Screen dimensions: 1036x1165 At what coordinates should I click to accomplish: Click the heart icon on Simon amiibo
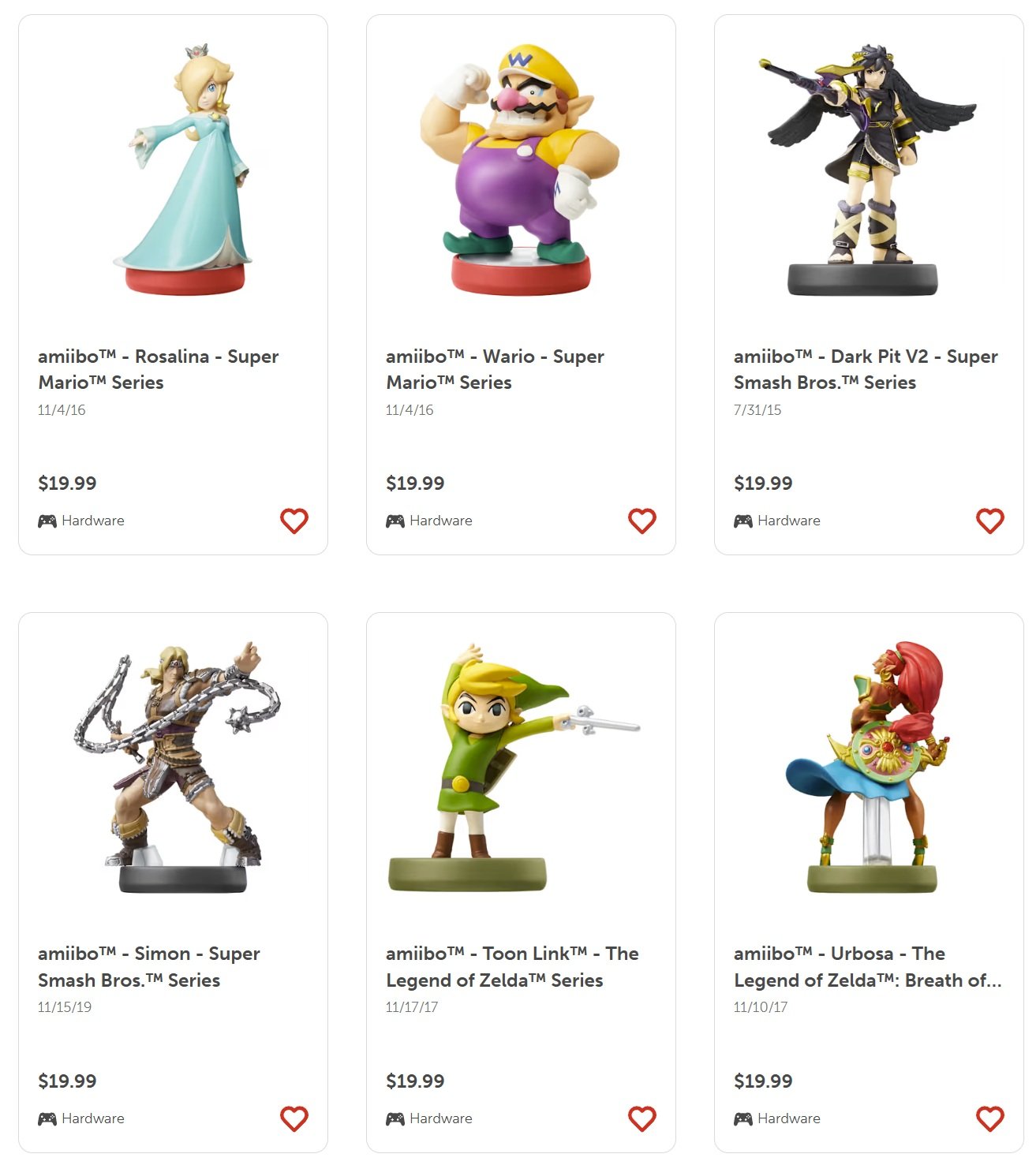pos(294,1118)
